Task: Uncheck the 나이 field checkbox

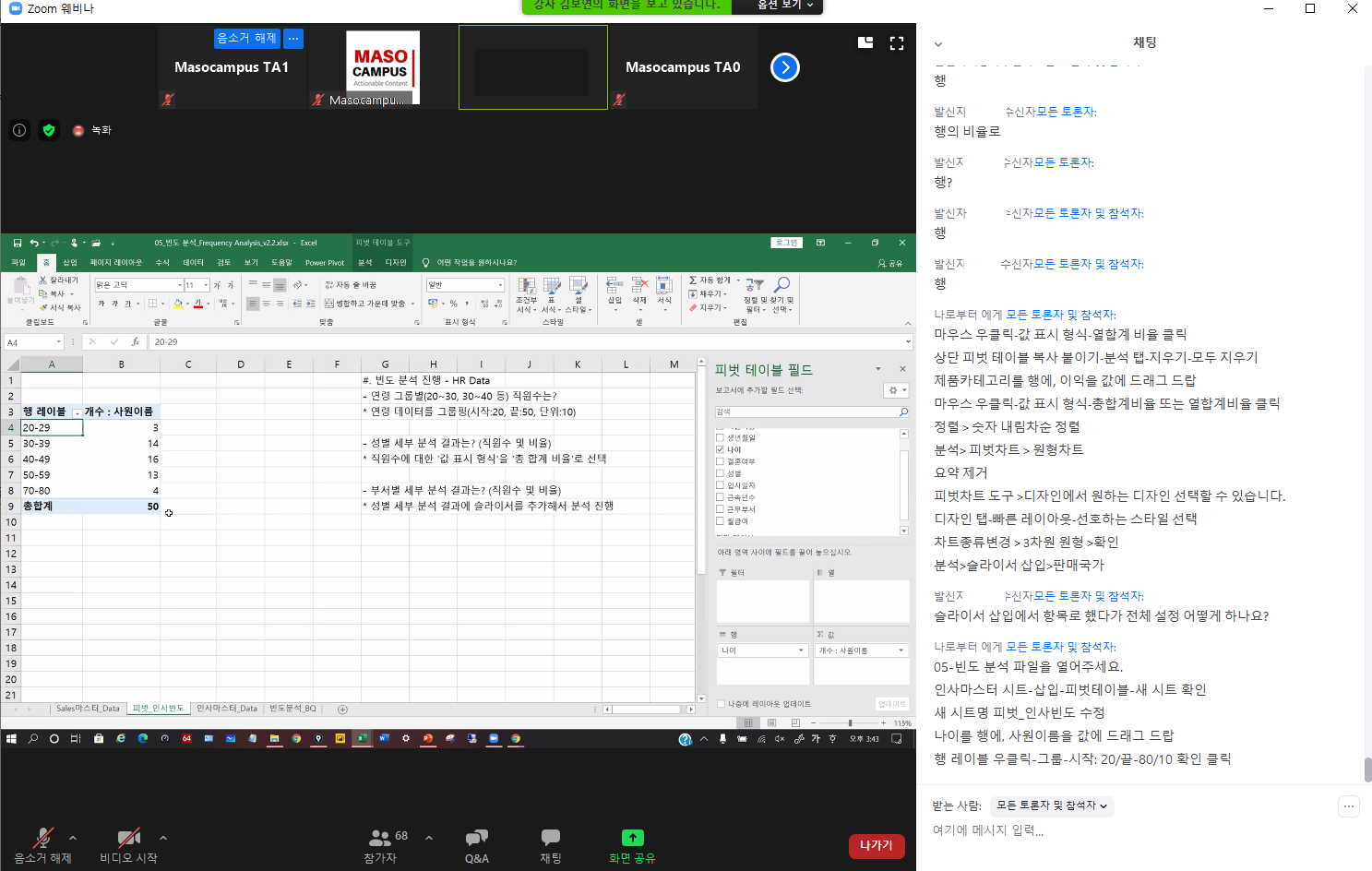Action: (721, 449)
